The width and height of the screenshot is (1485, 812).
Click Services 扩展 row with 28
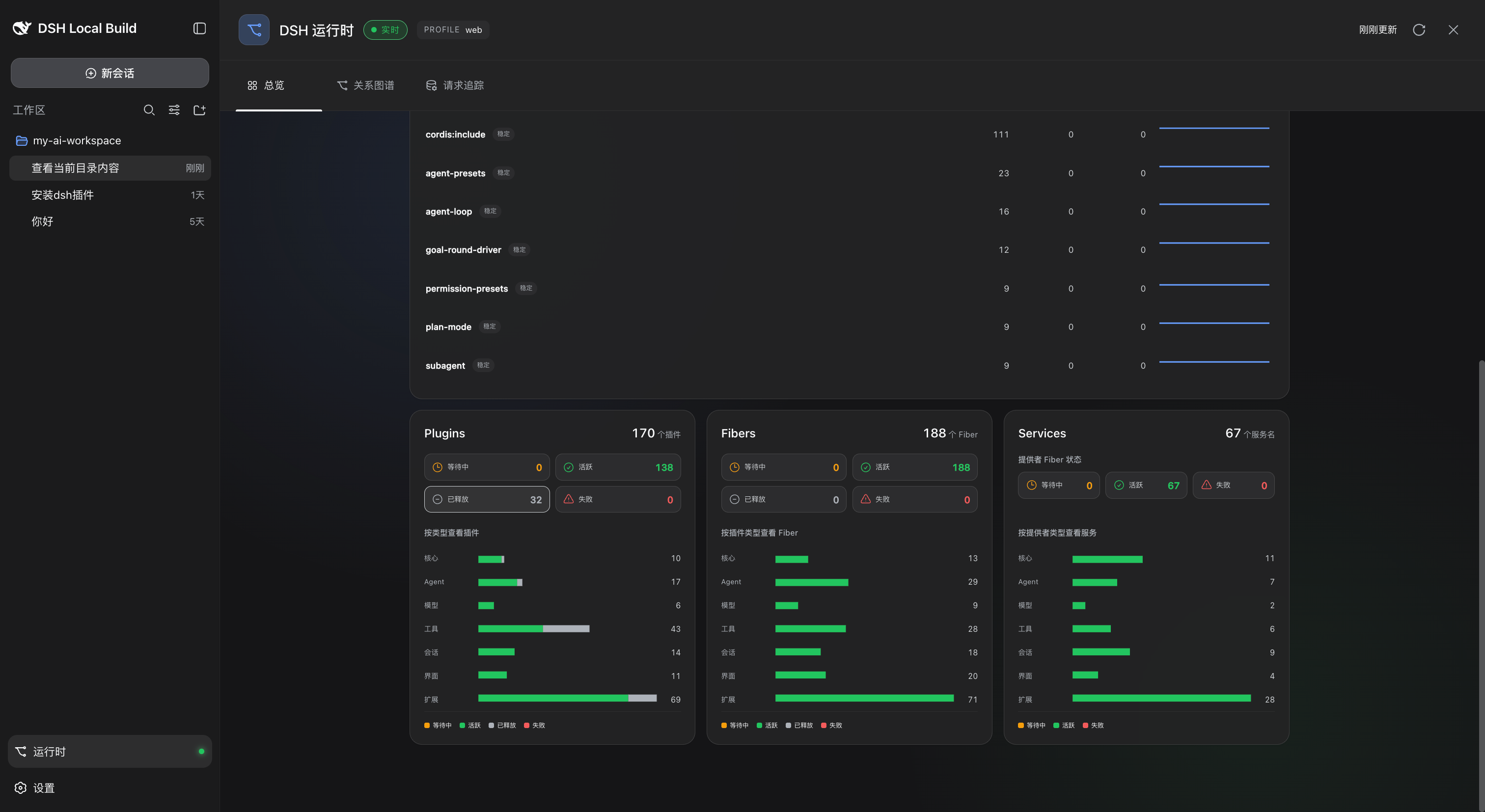(x=1146, y=699)
